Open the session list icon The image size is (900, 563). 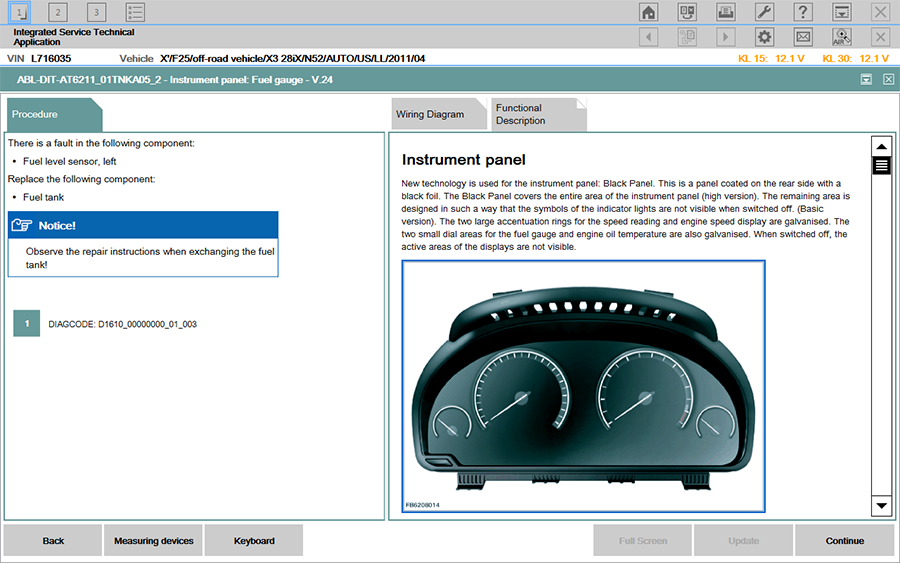pyautogui.click(x=135, y=12)
